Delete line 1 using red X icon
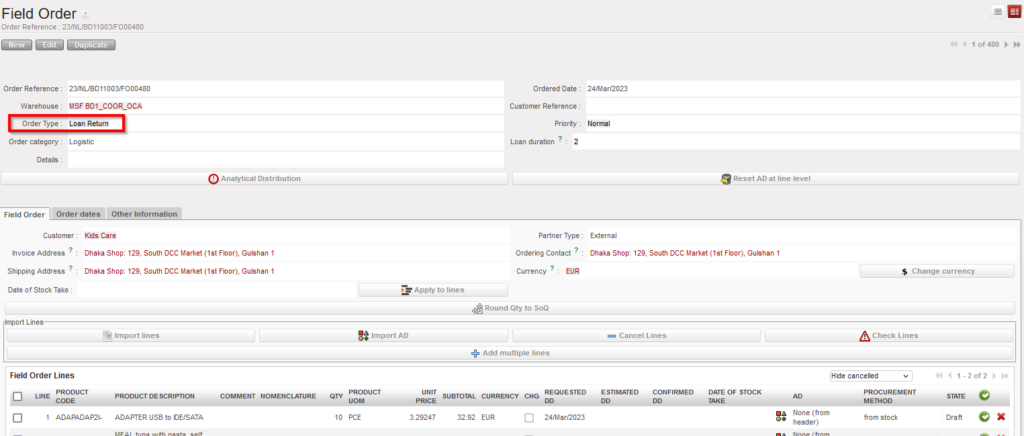Image resolution: width=1024 pixels, height=436 pixels. [1001, 417]
